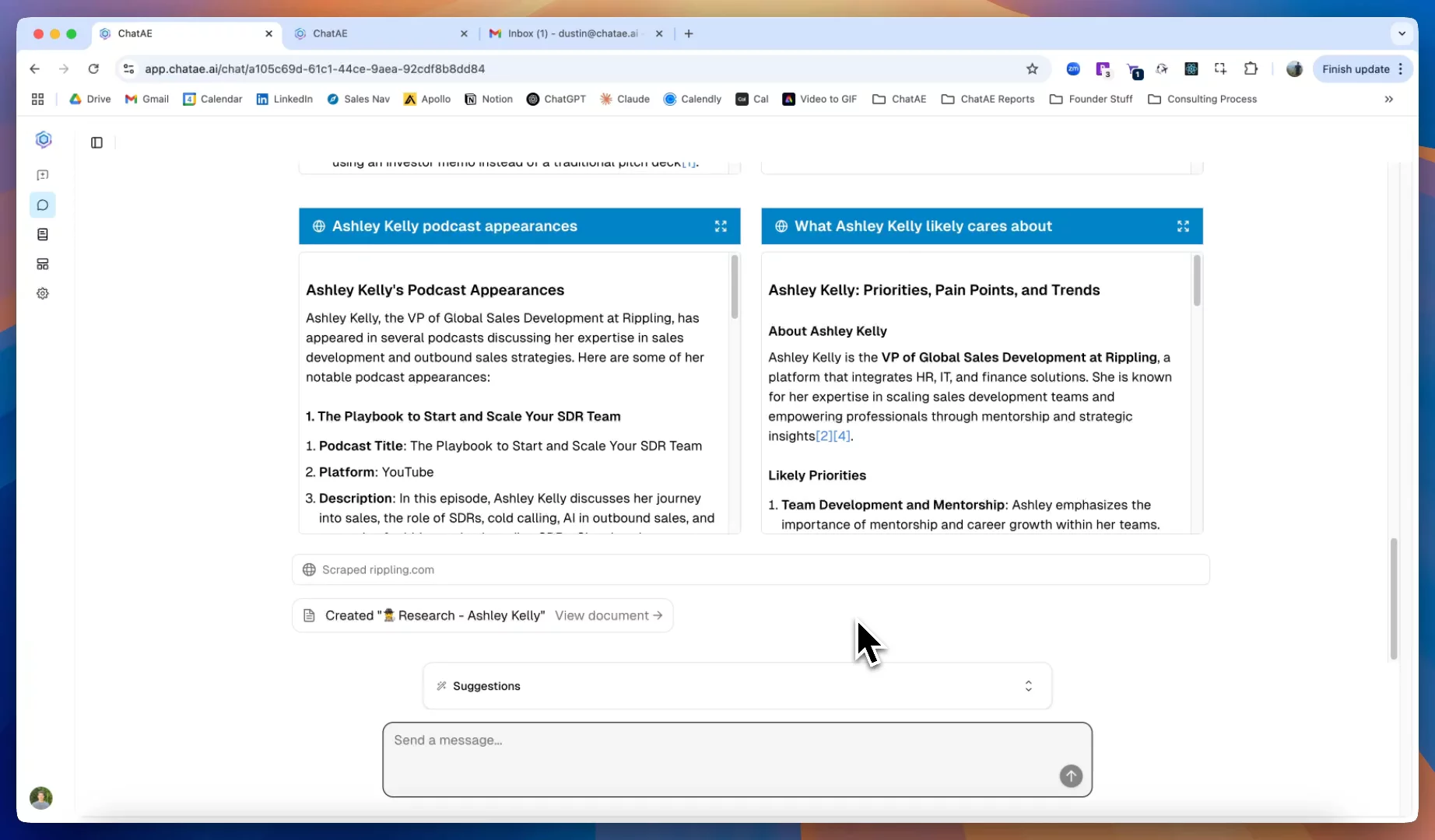1435x840 pixels.
Task: Open the settings gear in sidebar
Action: coord(43,294)
